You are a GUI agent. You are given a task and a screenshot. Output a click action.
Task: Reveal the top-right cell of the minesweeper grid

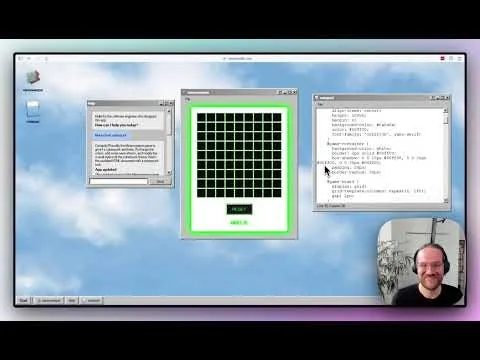point(277,117)
